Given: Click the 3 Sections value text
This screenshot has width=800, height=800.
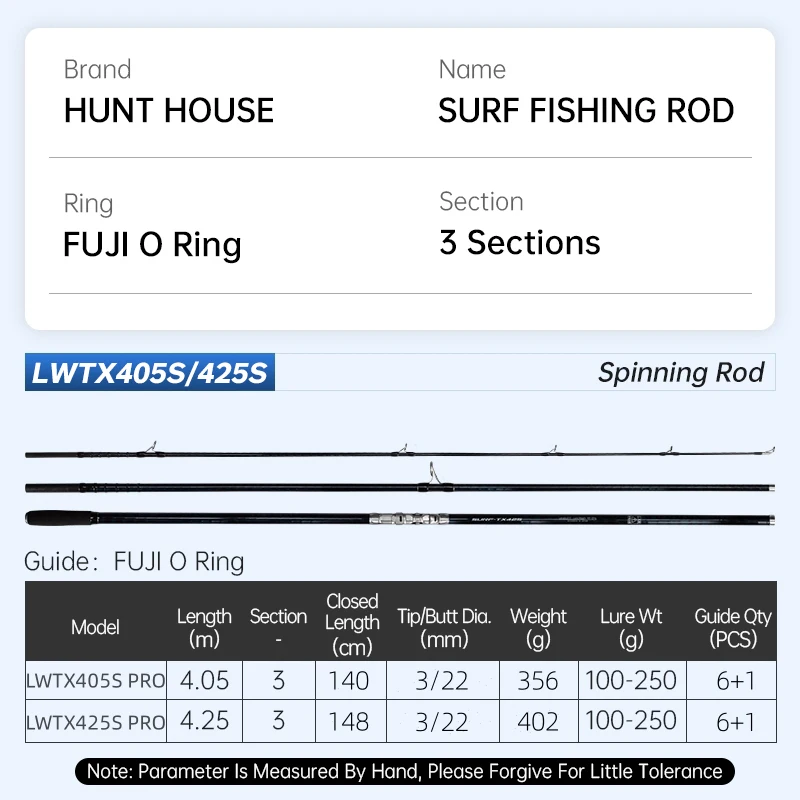Looking at the screenshot, I should pyautogui.click(x=520, y=243).
